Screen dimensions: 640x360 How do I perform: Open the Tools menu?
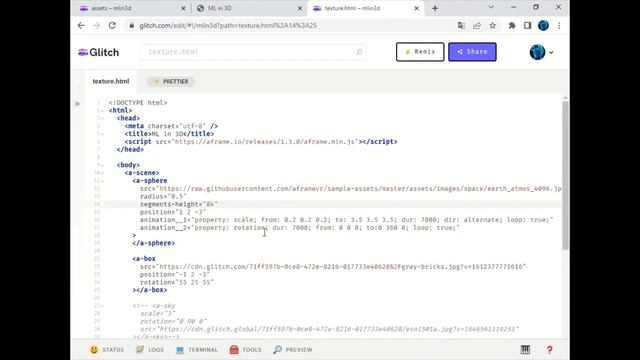245,350
